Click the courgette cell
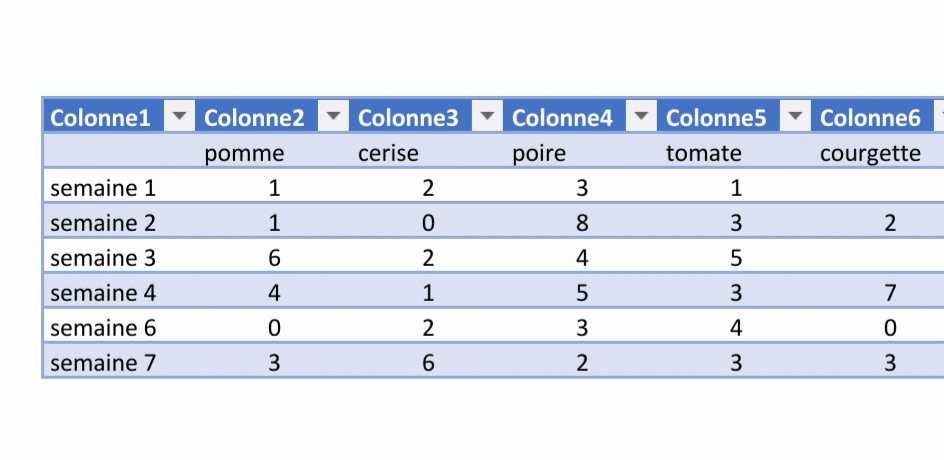The width and height of the screenshot is (944, 460). coord(869,153)
